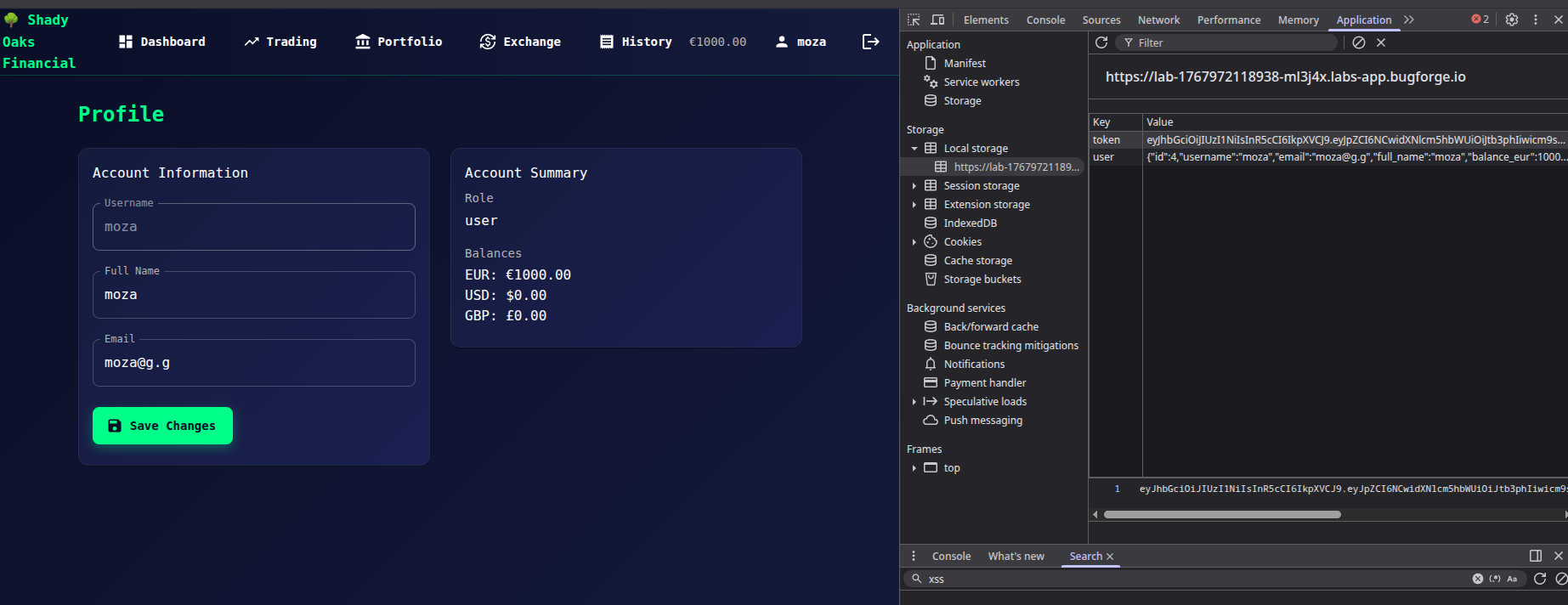Go to the Portfolio page
Screen dimensions: 1568x605
(x=399, y=42)
